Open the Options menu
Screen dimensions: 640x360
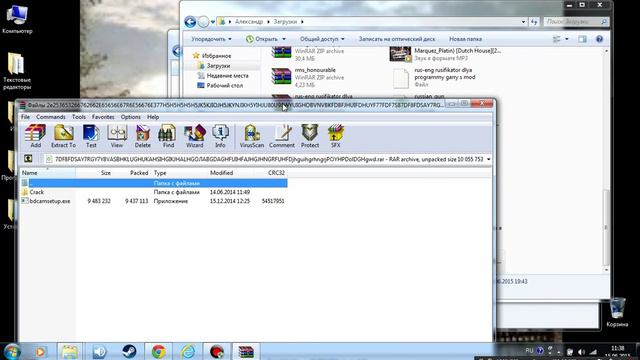131,117
